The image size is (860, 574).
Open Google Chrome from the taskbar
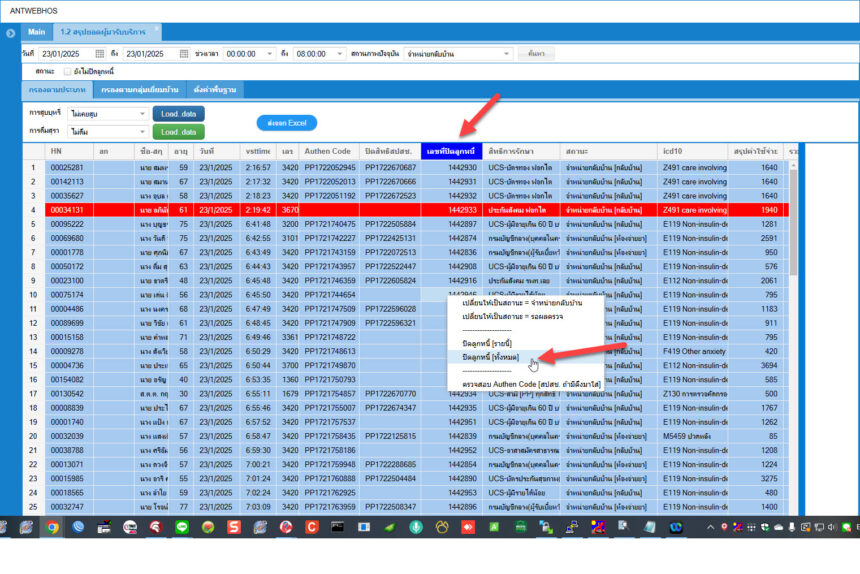click(x=52, y=527)
